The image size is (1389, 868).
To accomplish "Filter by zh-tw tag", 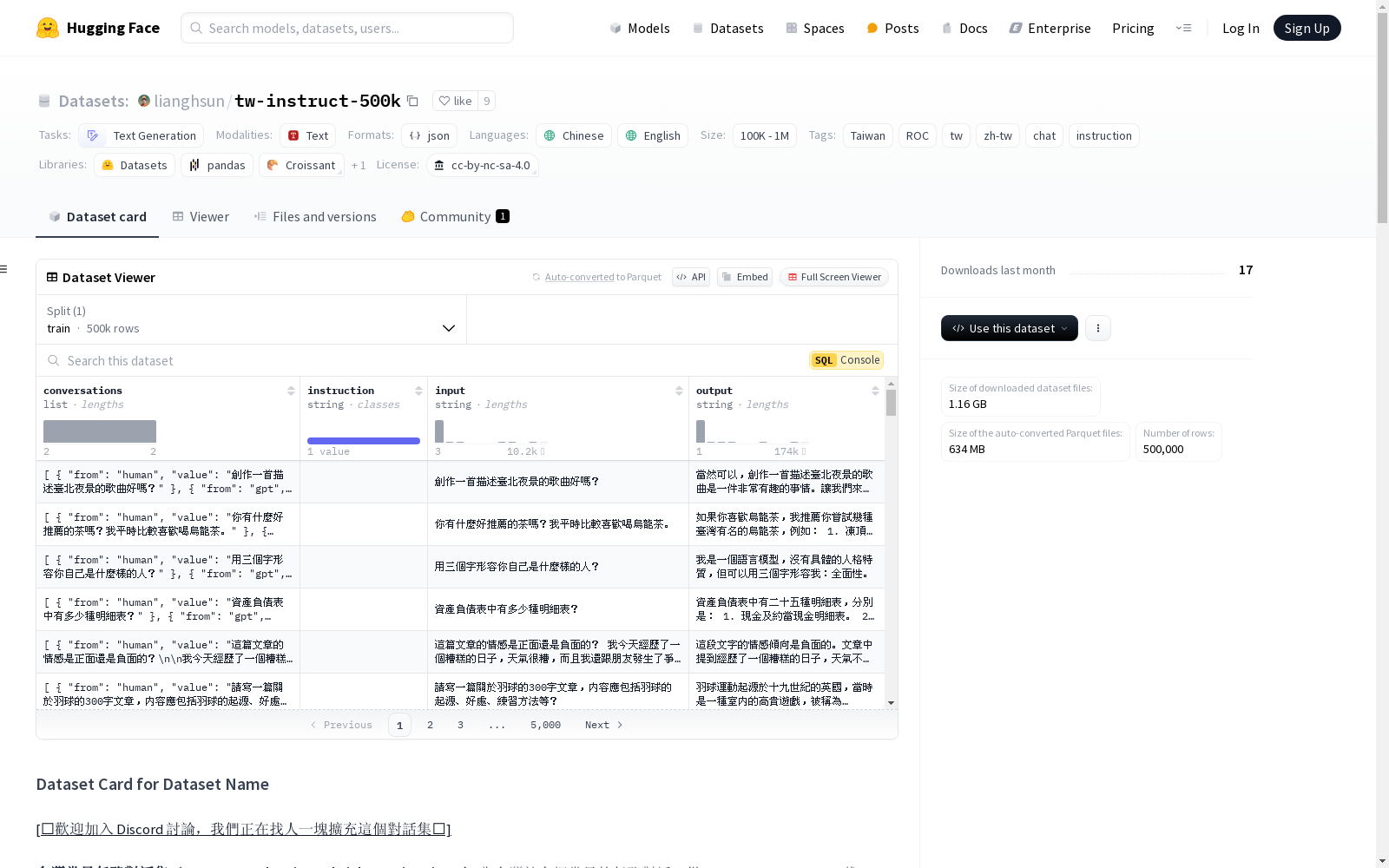I will coord(998,135).
